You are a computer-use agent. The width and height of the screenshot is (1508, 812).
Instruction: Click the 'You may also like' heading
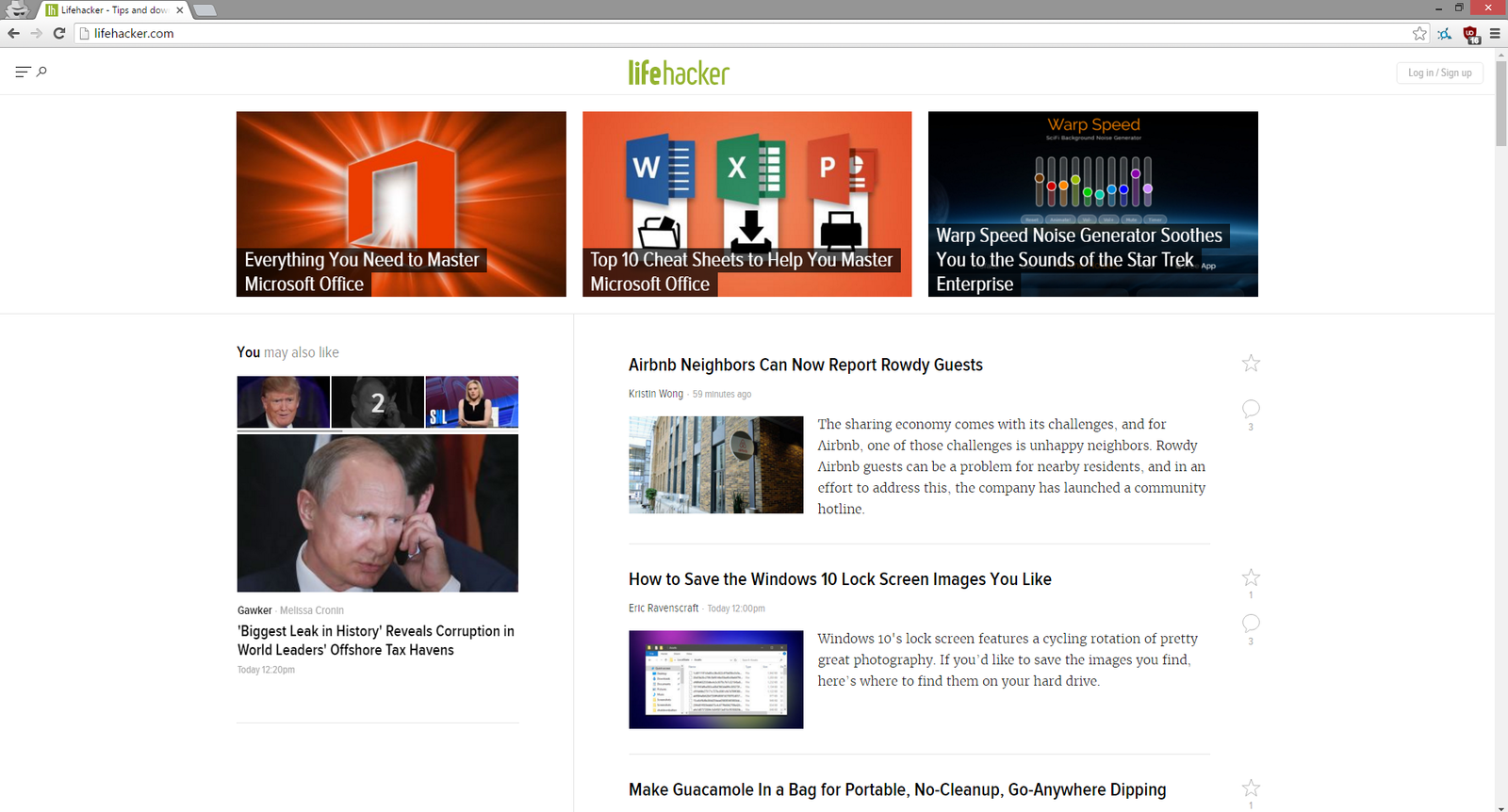click(x=287, y=352)
